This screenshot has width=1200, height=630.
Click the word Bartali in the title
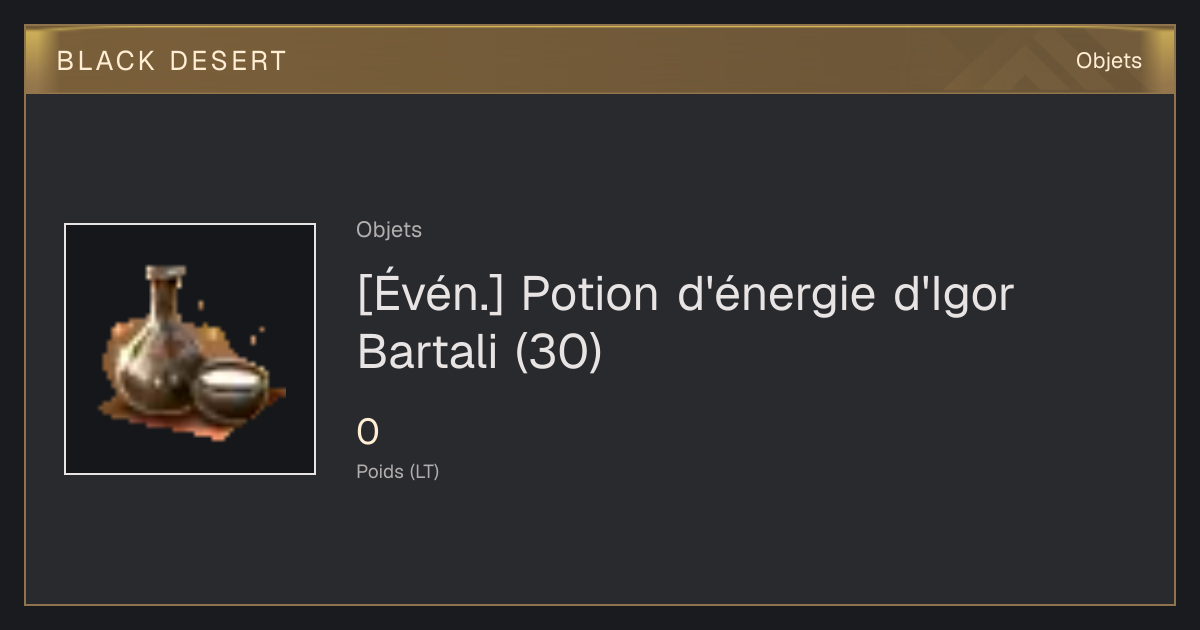(x=428, y=352)
